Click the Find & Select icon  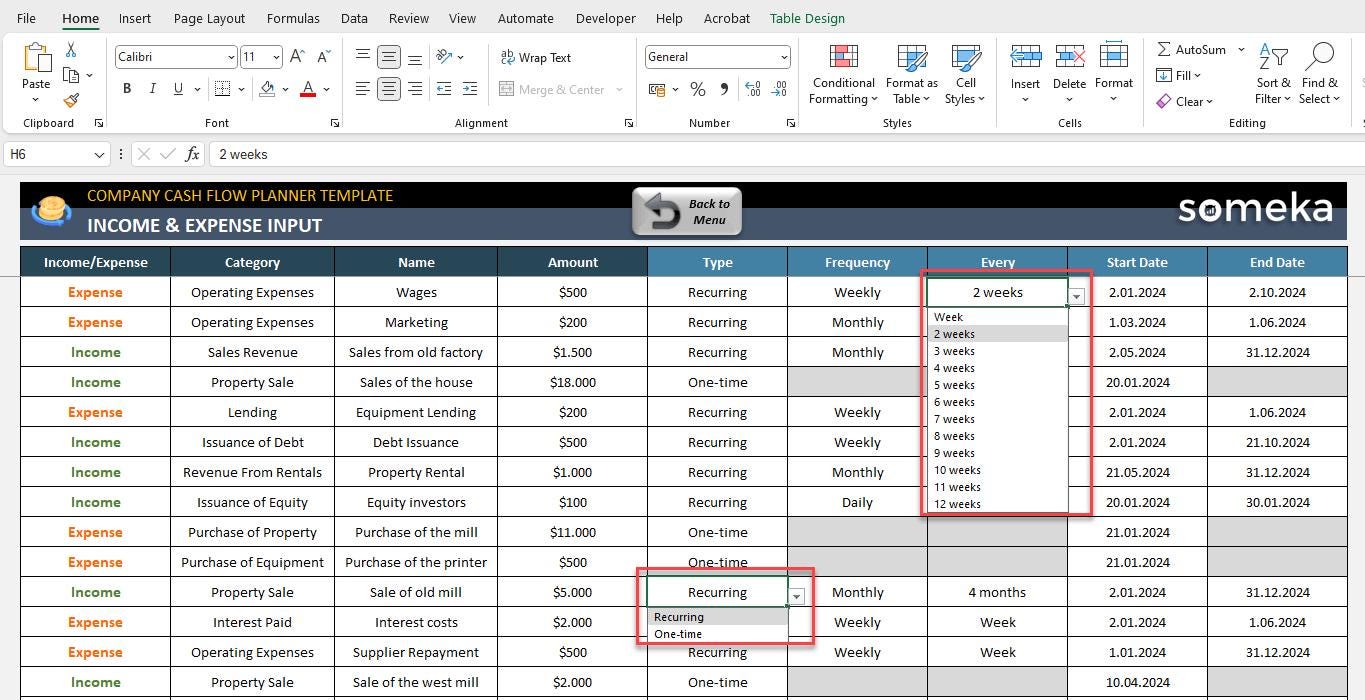(x=1319, y=73)
